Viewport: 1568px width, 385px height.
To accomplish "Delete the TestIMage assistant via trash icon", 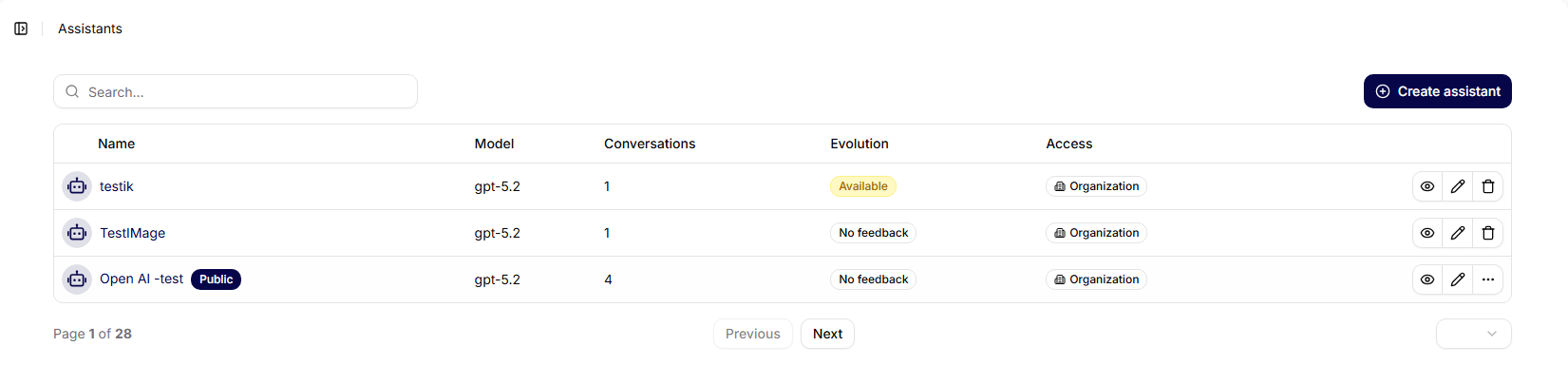I will pyautogui.click(x=1488, y=233).
